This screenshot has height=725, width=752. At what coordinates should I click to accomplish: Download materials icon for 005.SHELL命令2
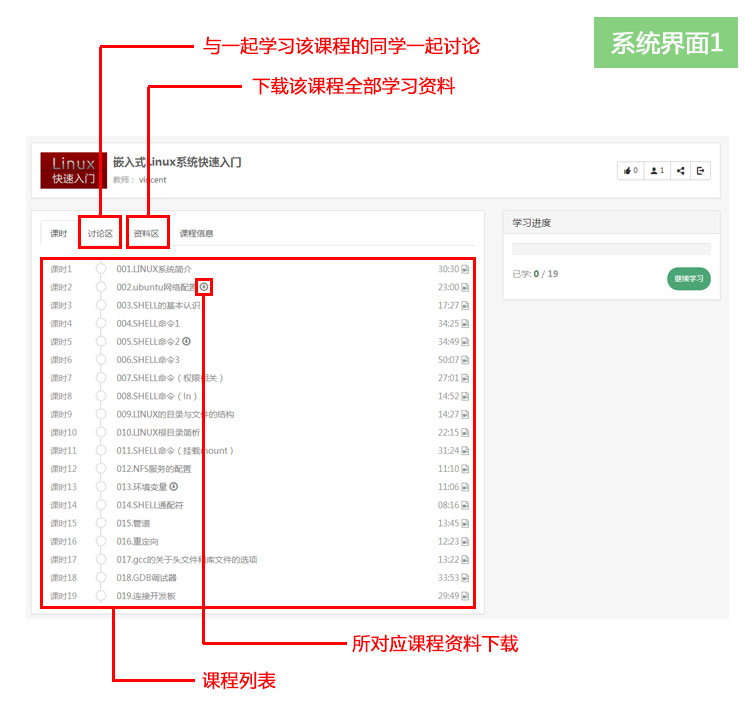(187, 341)
